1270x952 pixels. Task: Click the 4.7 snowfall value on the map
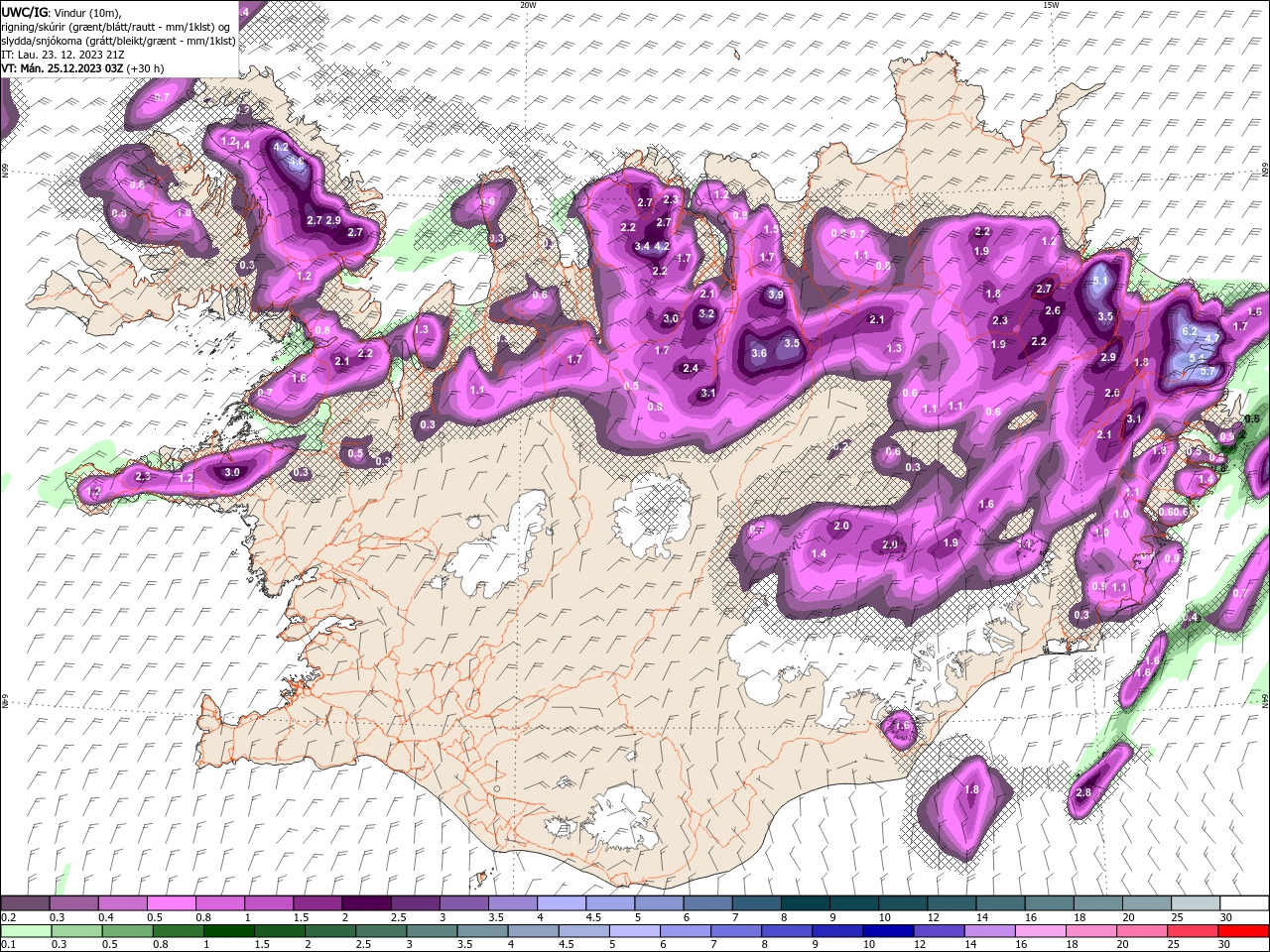[x=1211, y=339]
